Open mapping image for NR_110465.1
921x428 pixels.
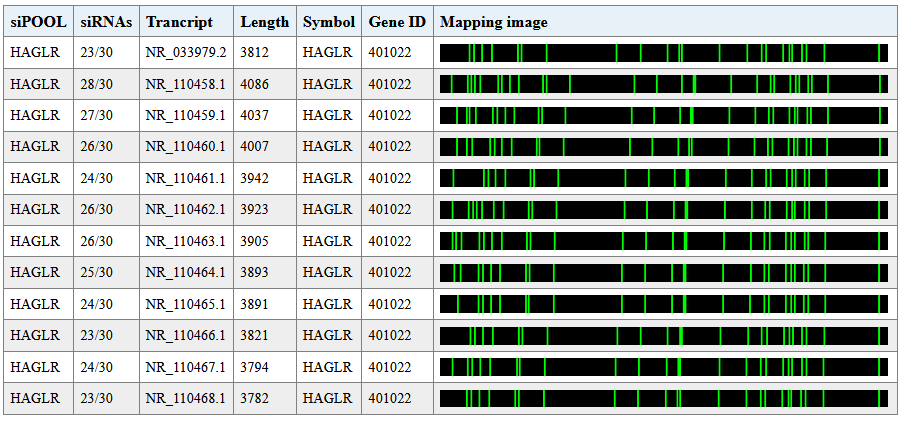point(664,304)
